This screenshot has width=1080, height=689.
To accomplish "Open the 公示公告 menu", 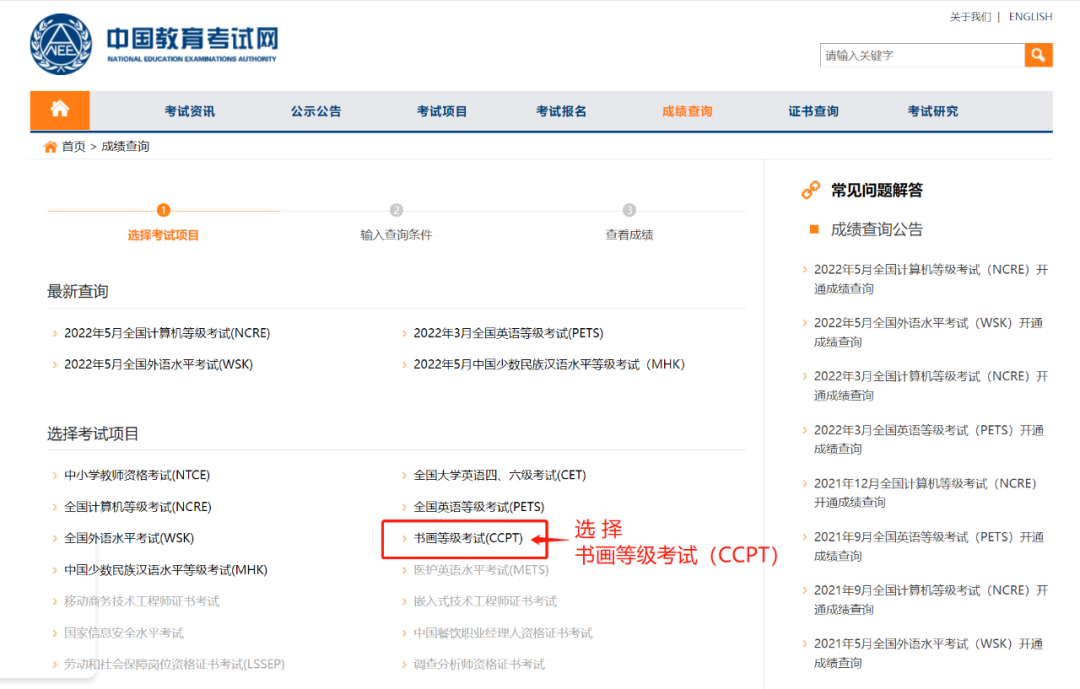I will click(315, 111).
